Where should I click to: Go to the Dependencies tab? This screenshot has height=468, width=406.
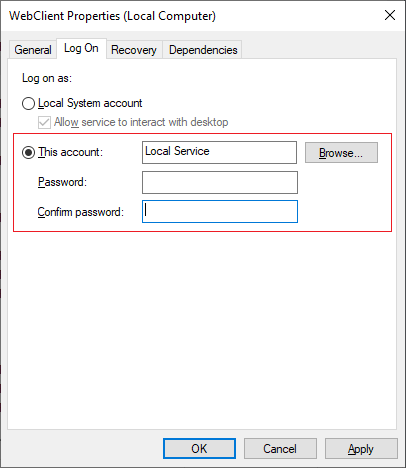[x=203, y=50]
